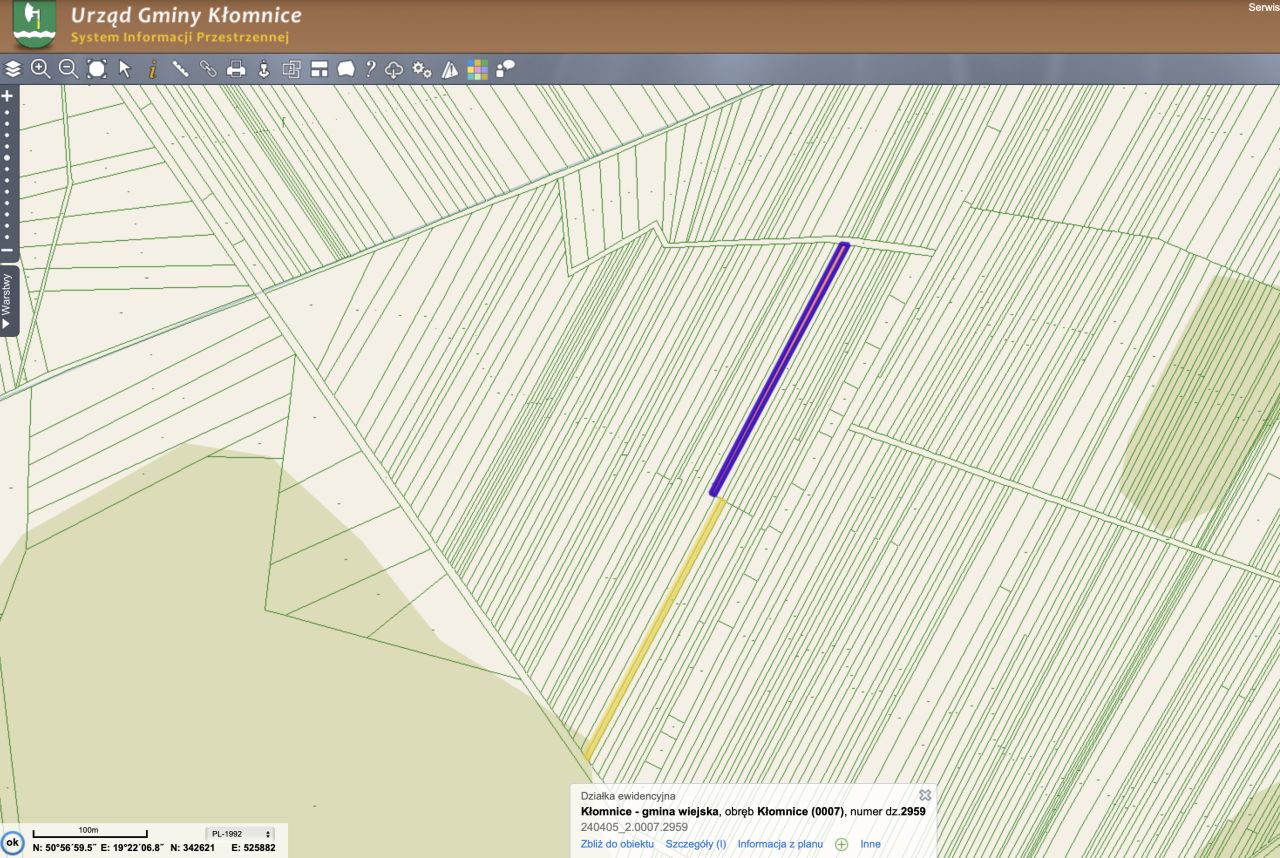Open settings with the gears icon
1280x858 pixels.
click(422, 69)
